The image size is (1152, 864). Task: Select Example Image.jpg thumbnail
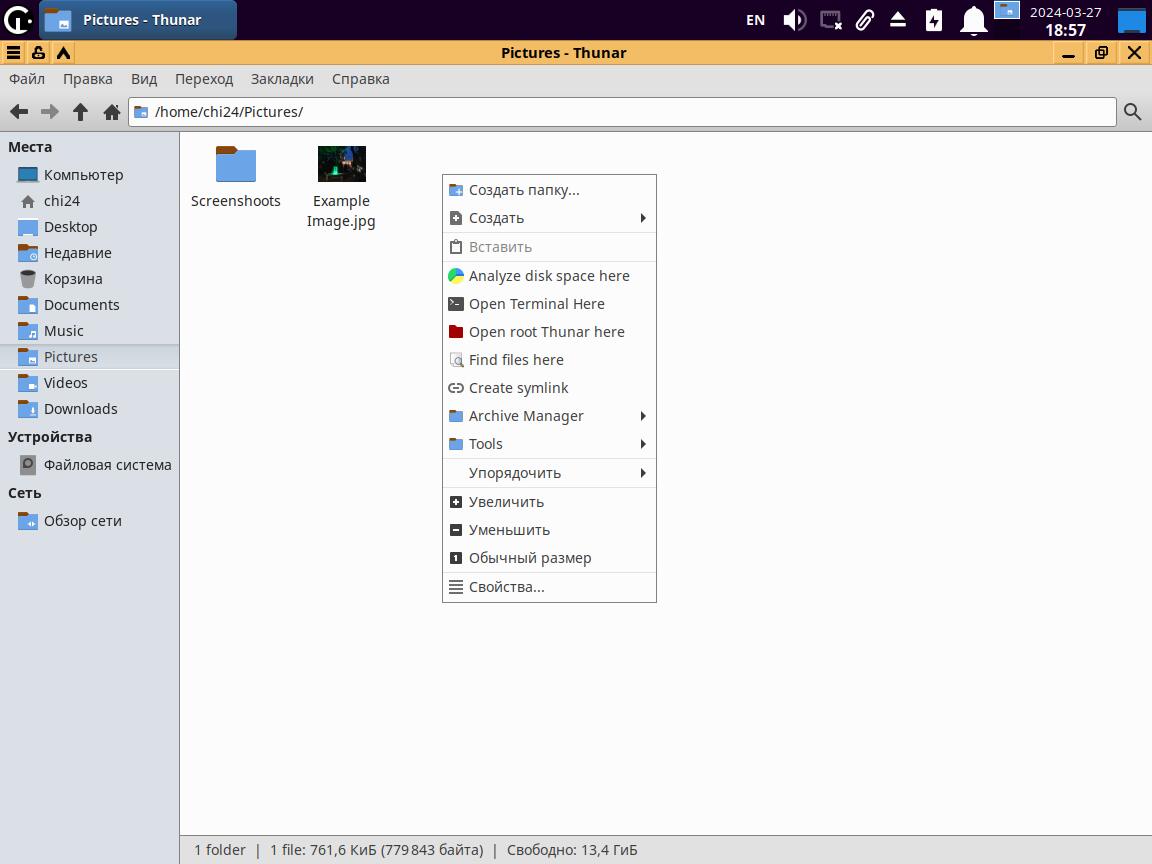coord(342,165)
